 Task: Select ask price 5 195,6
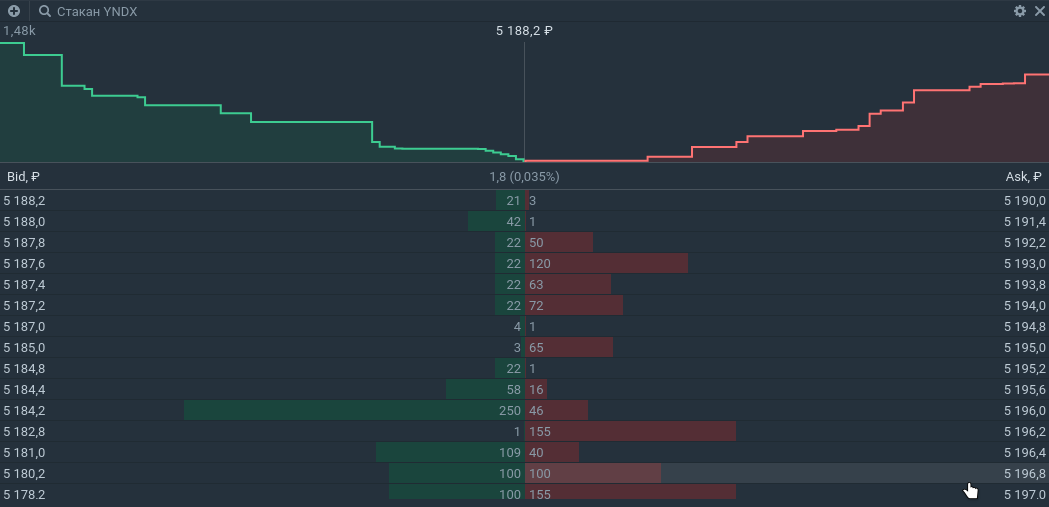point(1024,390)
